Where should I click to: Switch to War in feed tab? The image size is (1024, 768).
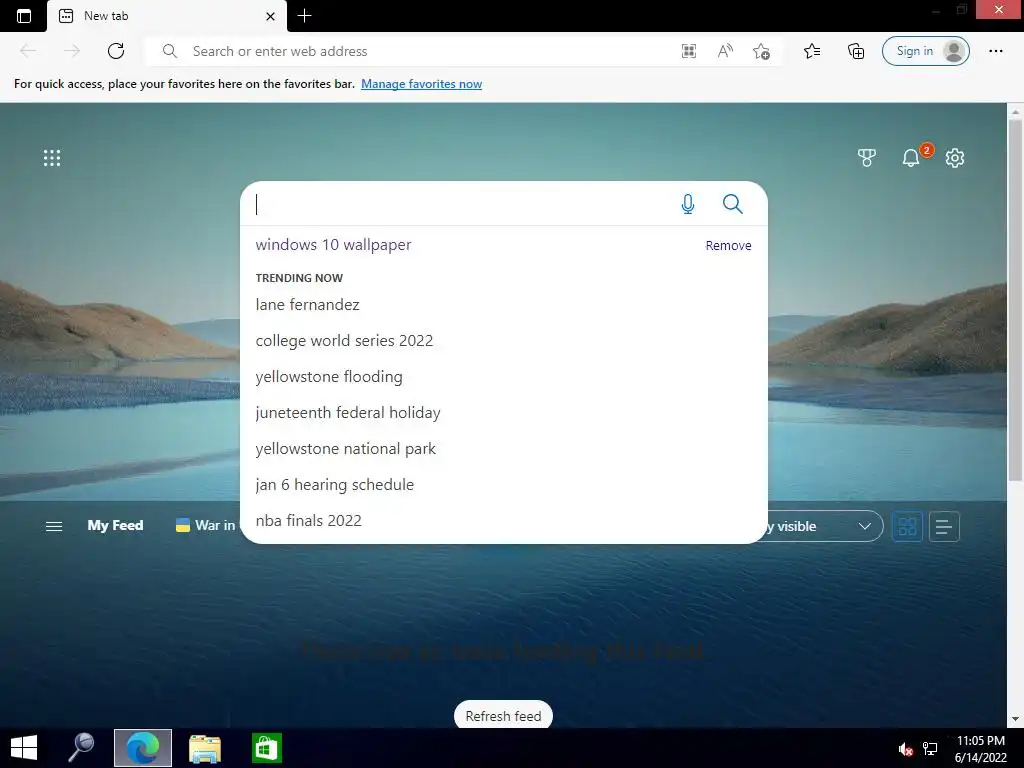[206, 526]
